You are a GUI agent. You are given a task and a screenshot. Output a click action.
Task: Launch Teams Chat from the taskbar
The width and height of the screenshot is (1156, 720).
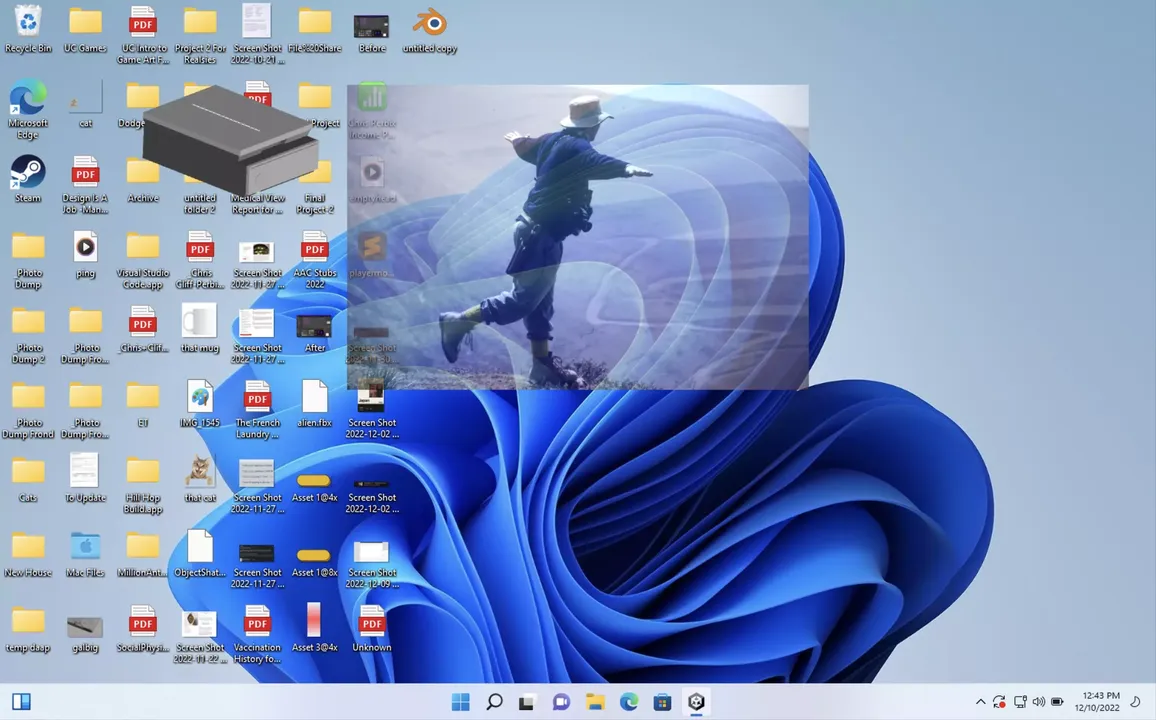[561, 702]
